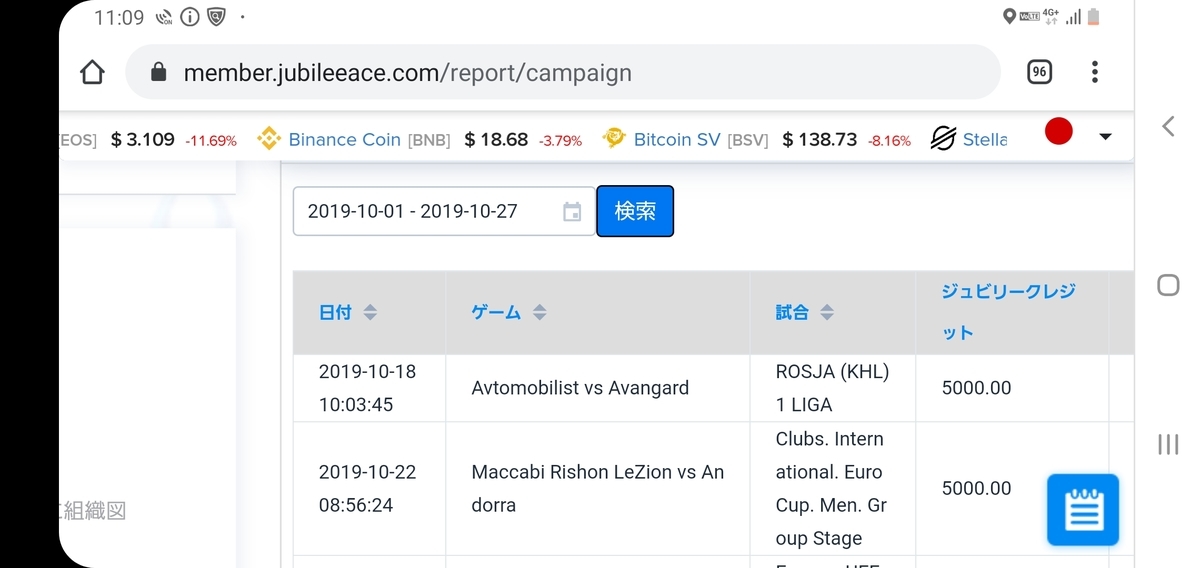1200x568 pixels.
Task: Tap the address bar URL
Action: tap(407, 73)
